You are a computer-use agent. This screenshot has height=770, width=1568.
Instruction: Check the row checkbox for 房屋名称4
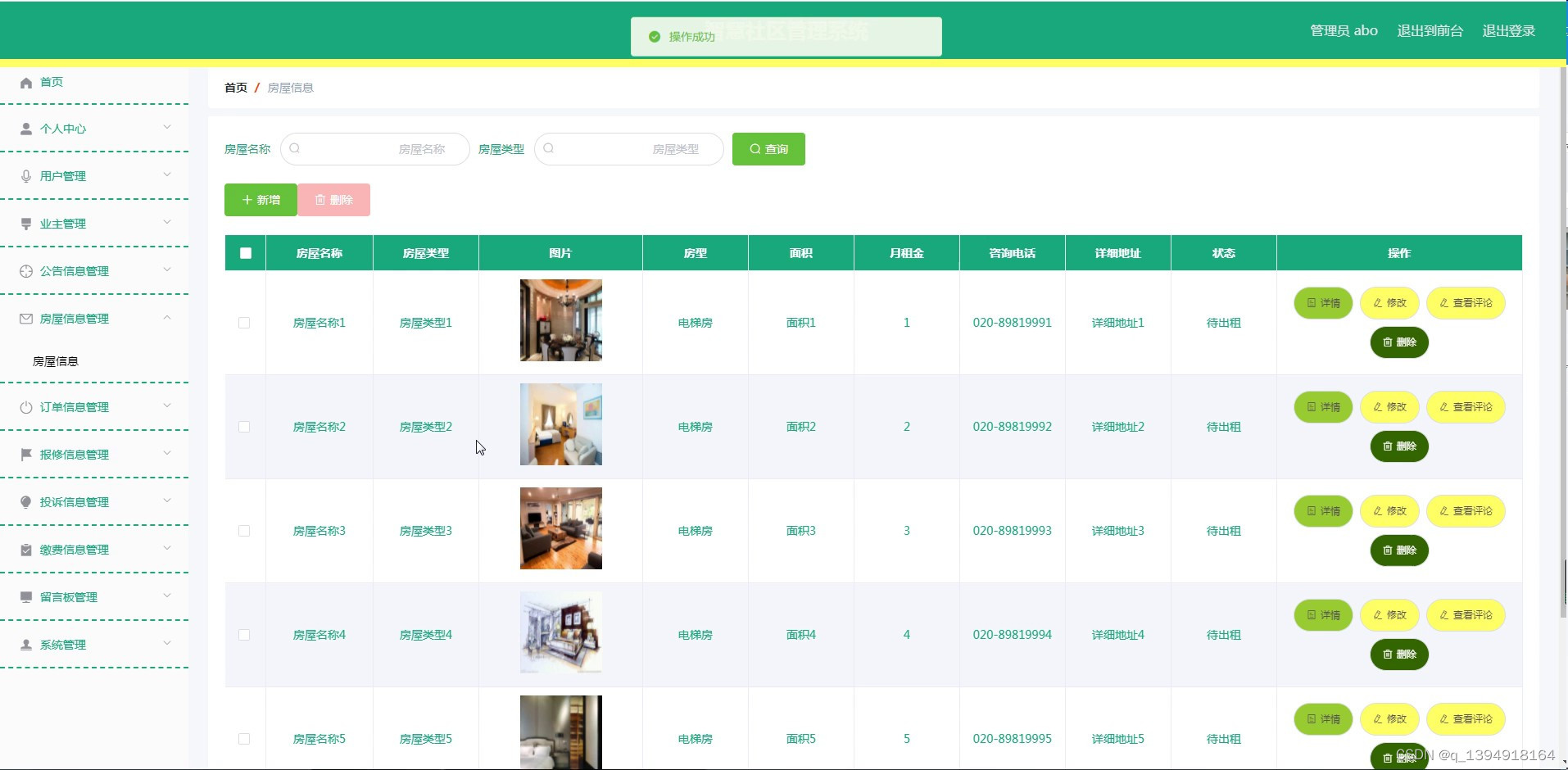(244, 635)
